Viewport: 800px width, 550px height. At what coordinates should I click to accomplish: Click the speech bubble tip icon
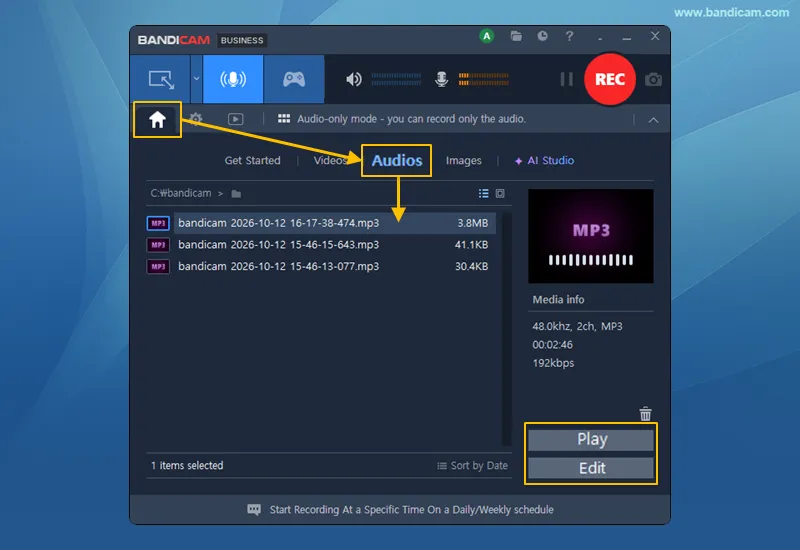pos(254,510)
